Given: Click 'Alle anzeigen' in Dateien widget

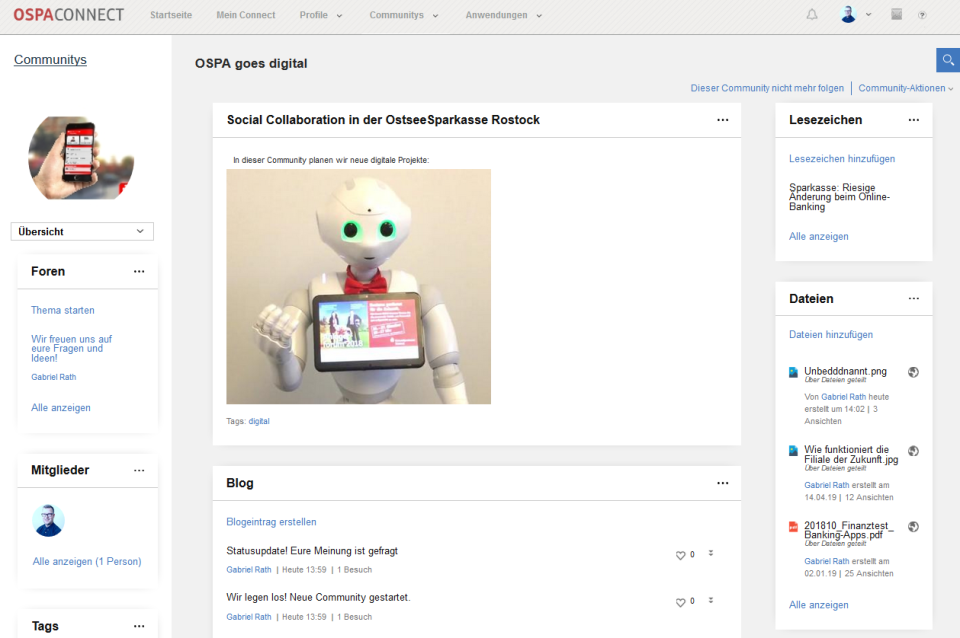Looking at the screenshot, I should (x=819, y=605).
